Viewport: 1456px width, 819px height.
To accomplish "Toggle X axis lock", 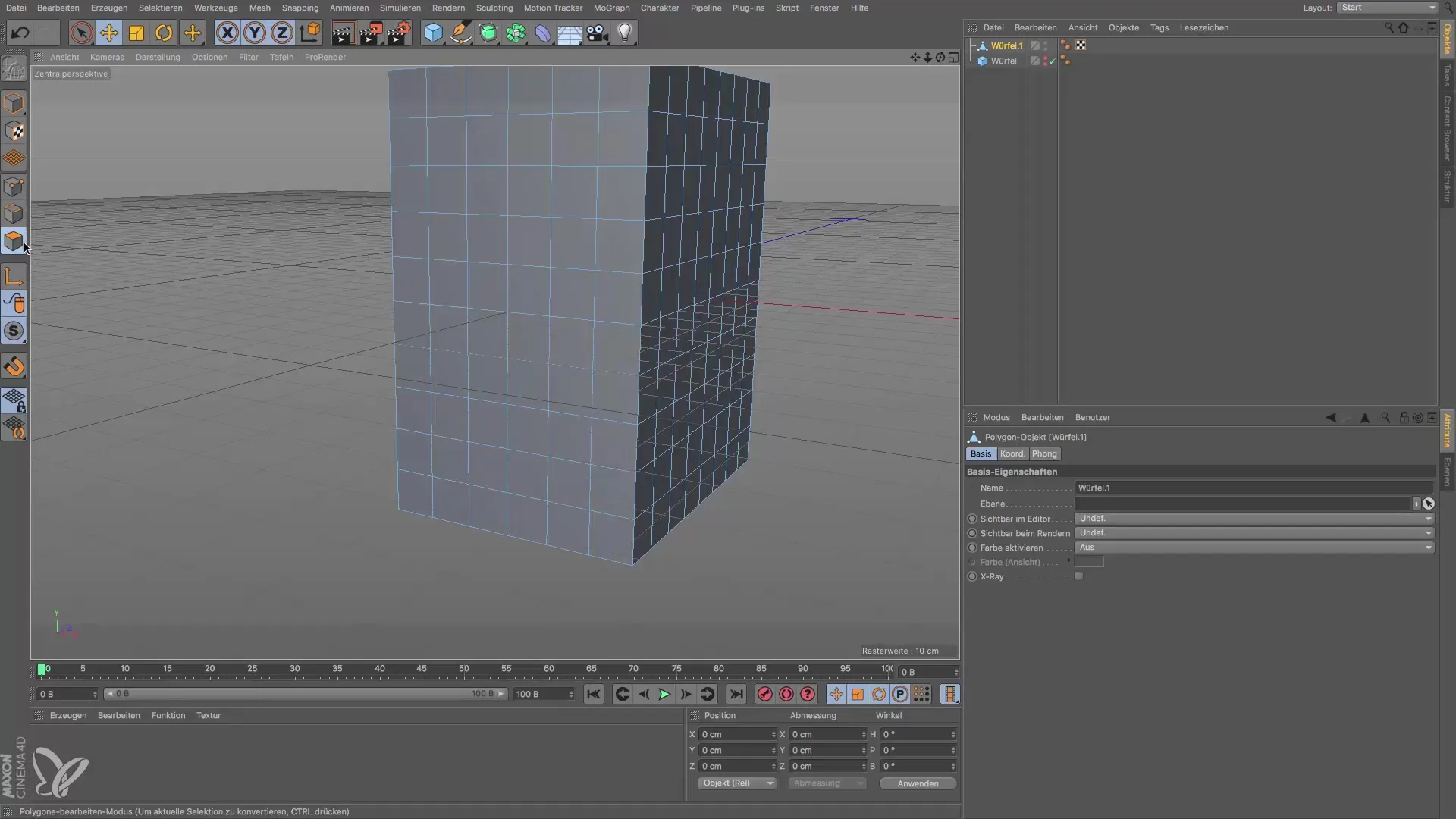I will (x=227, y=33).
